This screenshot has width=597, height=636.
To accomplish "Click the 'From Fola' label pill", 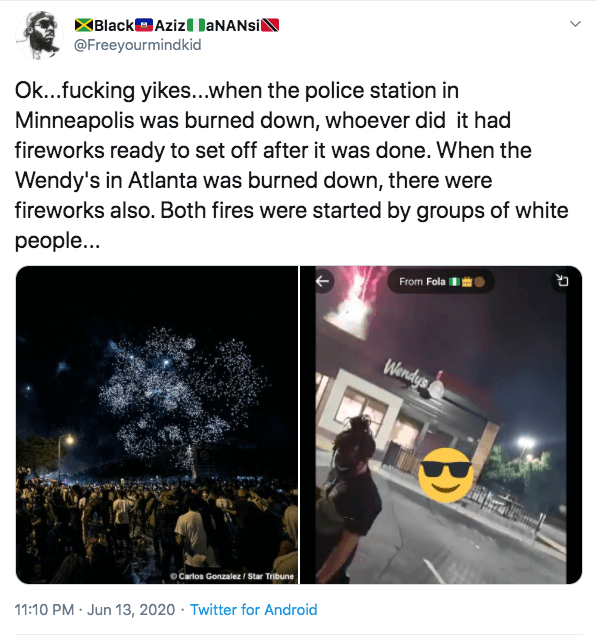I will 440,281.
